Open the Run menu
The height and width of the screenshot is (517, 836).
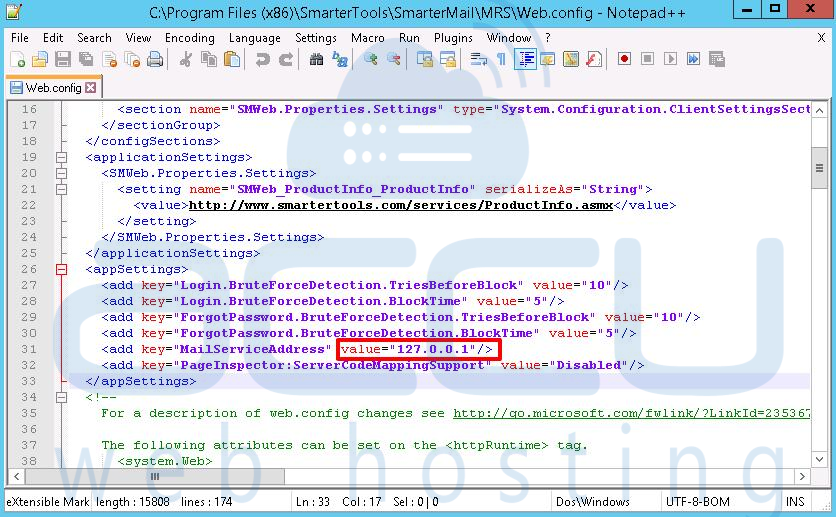409,38
